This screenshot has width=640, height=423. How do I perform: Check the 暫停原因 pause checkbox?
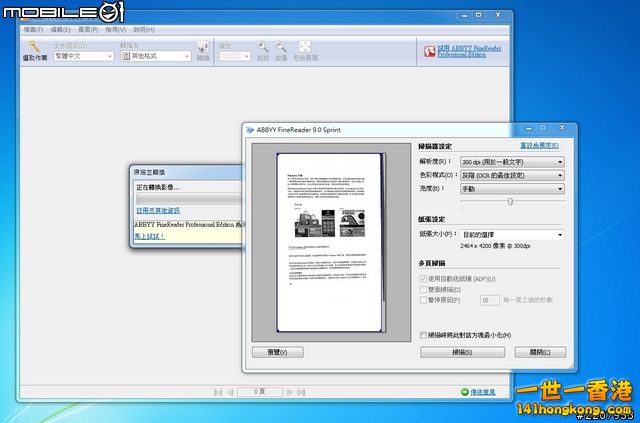click(x=424, y=299)
